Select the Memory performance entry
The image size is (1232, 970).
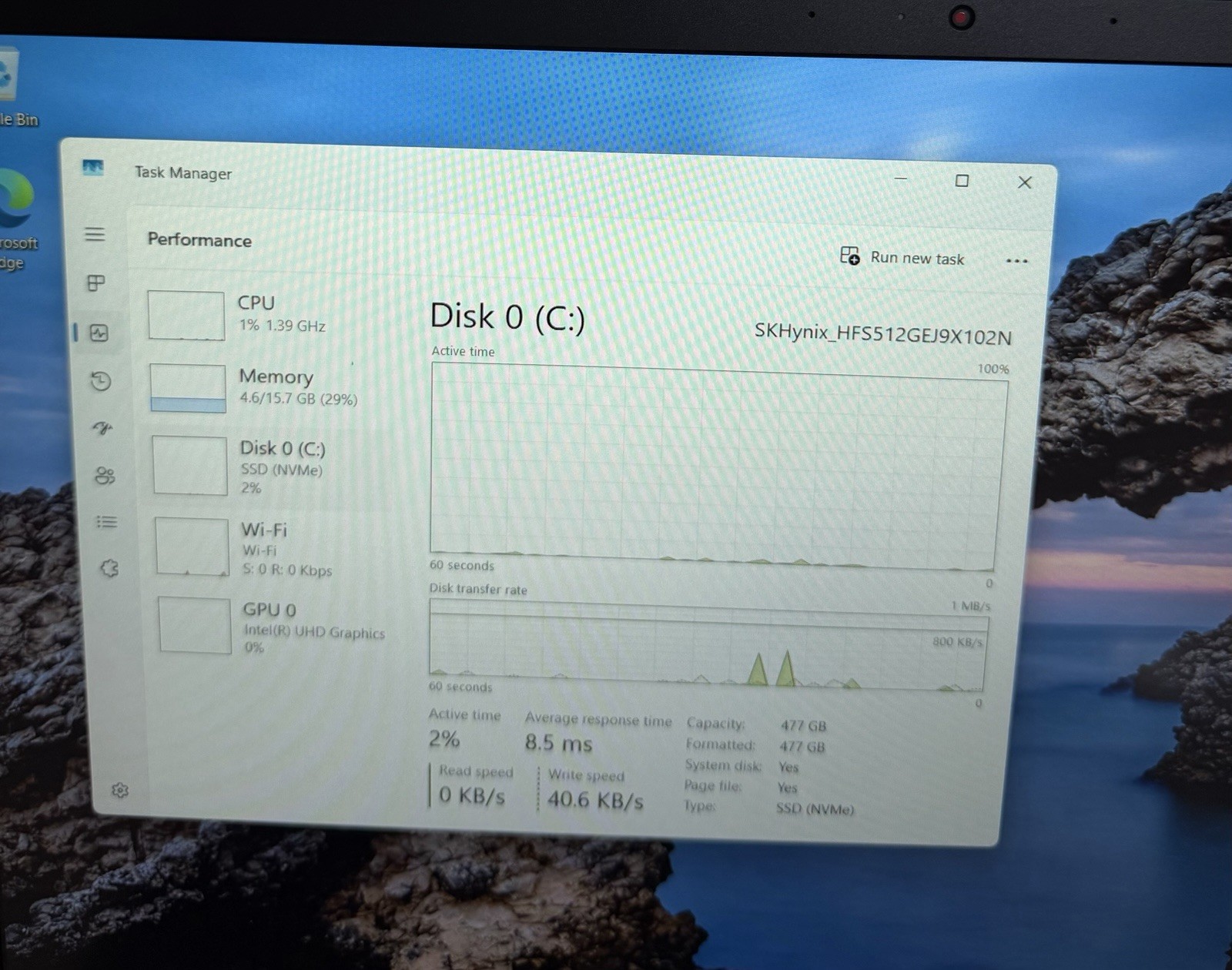pyautogui.click(x=264, y=388)
